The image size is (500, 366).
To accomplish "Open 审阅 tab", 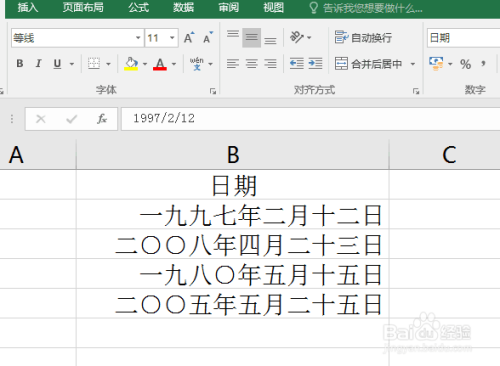I will pos(228,7).
